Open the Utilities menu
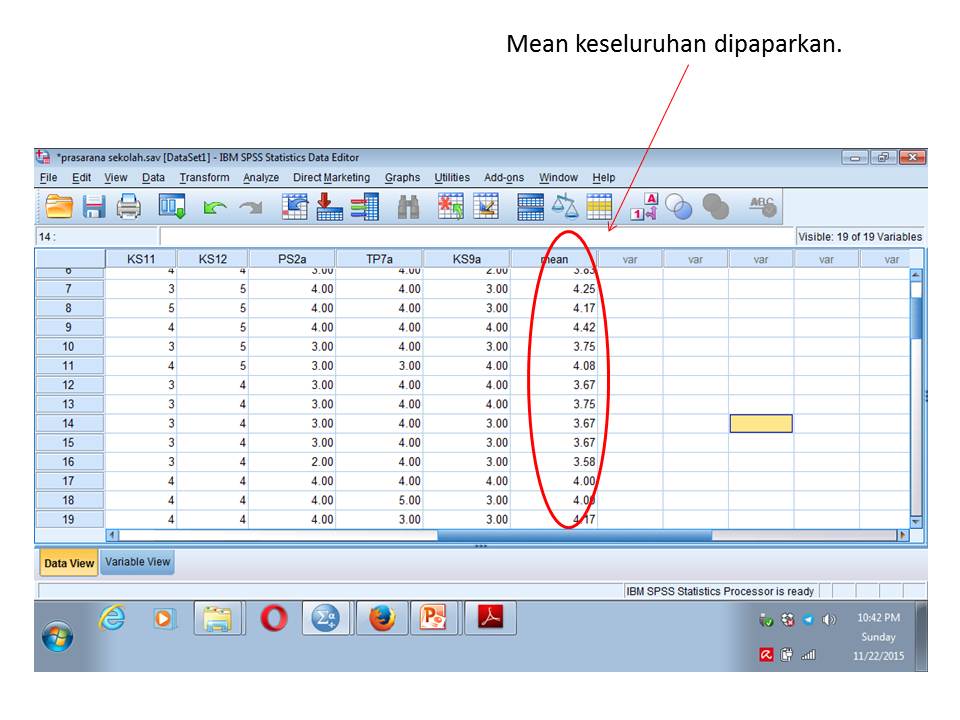 click(x=452, y=178)
